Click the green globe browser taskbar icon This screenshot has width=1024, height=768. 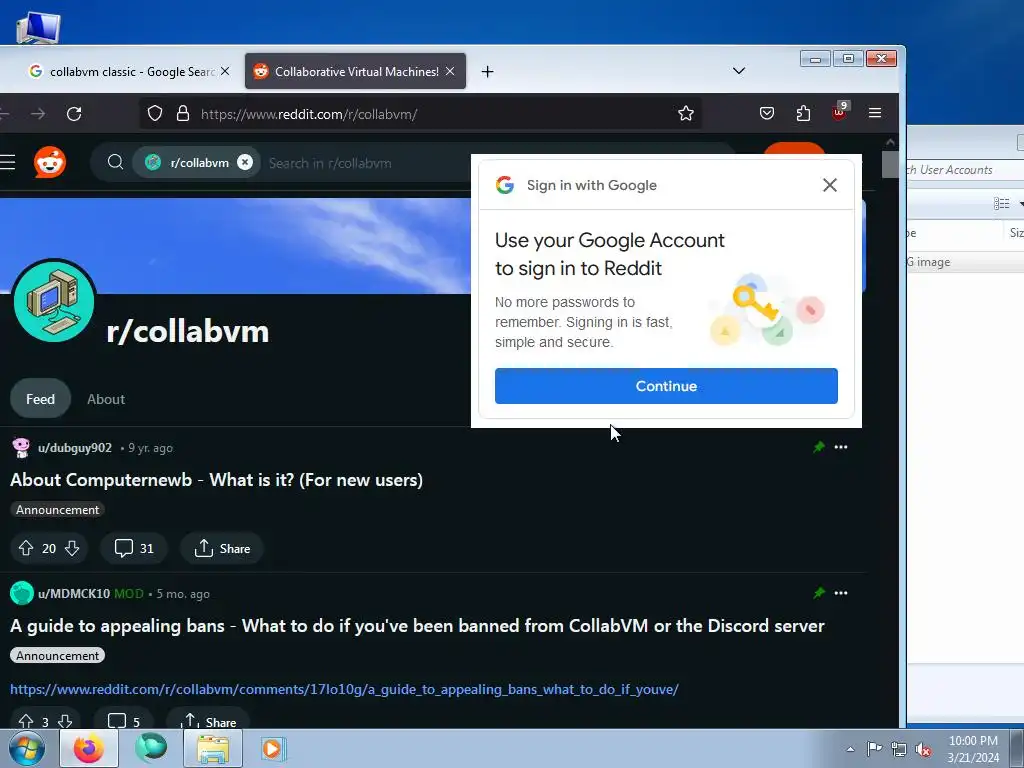tap(151, 748)
